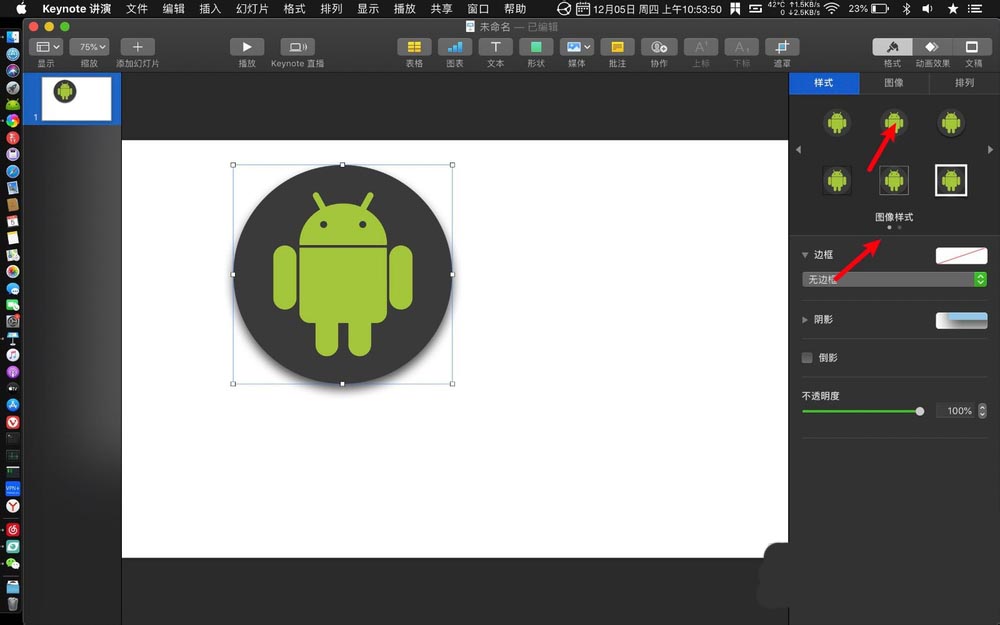Switch to the 样式 tab
The width and height of the screenshot is (1000, 625).
click(x=824, y=83)
